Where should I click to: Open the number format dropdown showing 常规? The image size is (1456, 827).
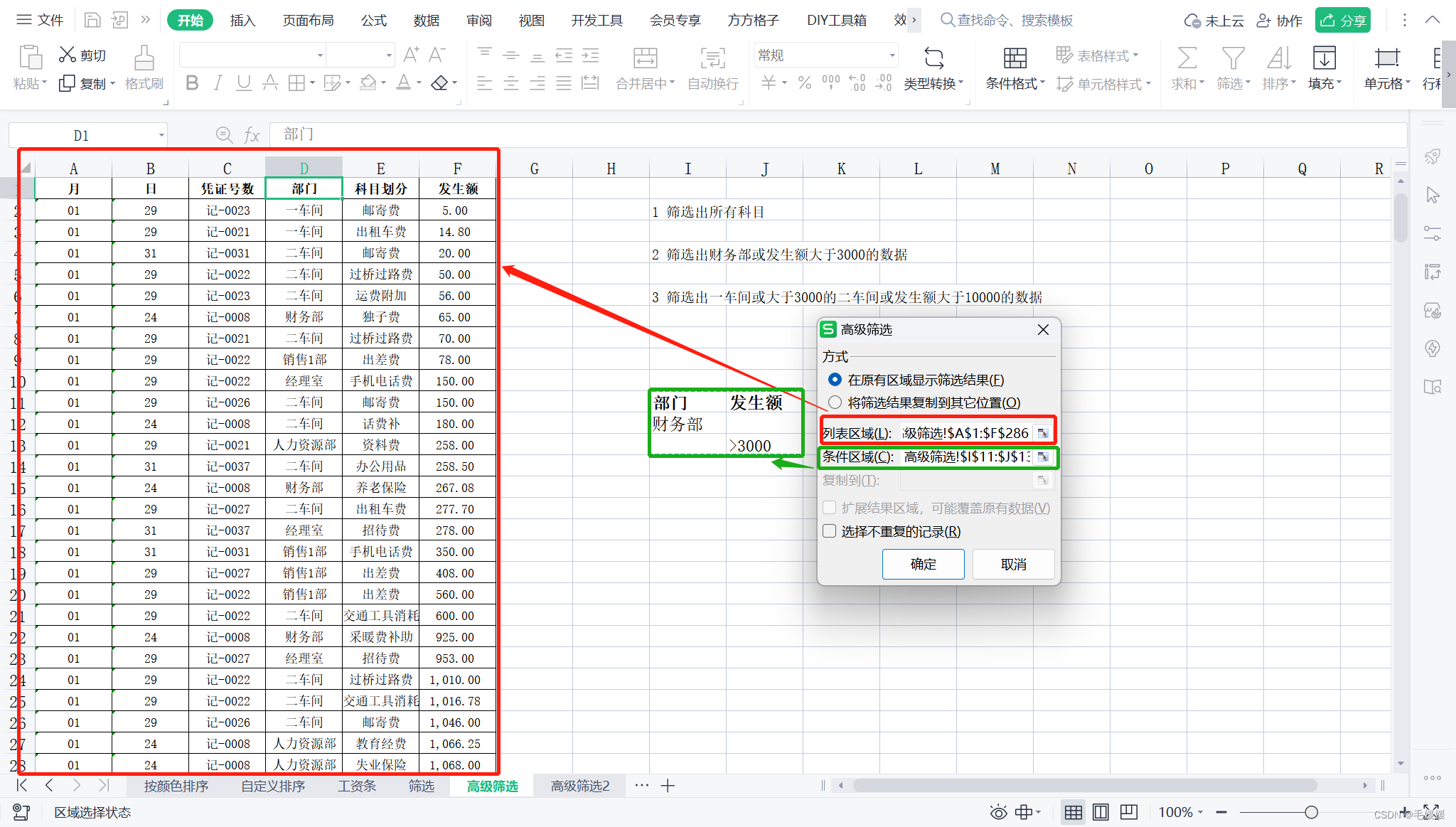892,55
